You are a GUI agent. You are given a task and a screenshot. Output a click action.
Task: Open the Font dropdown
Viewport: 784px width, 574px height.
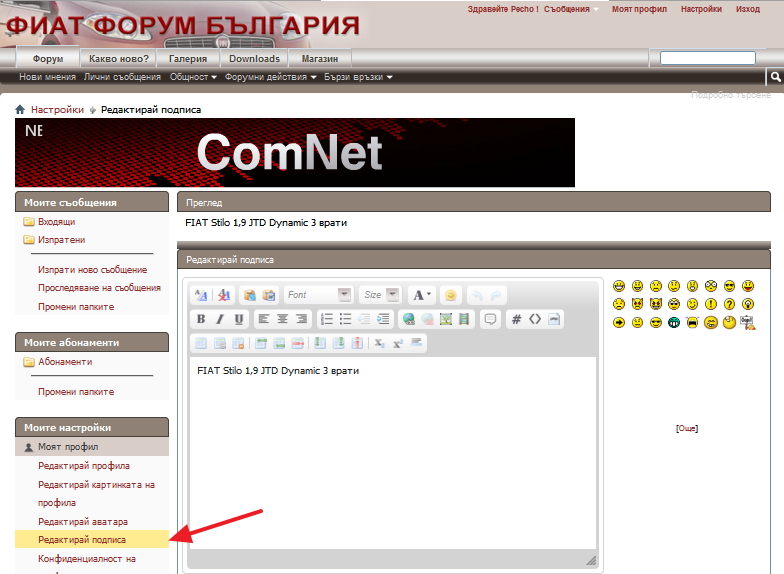pyautogui.click(x=318, y=295)
